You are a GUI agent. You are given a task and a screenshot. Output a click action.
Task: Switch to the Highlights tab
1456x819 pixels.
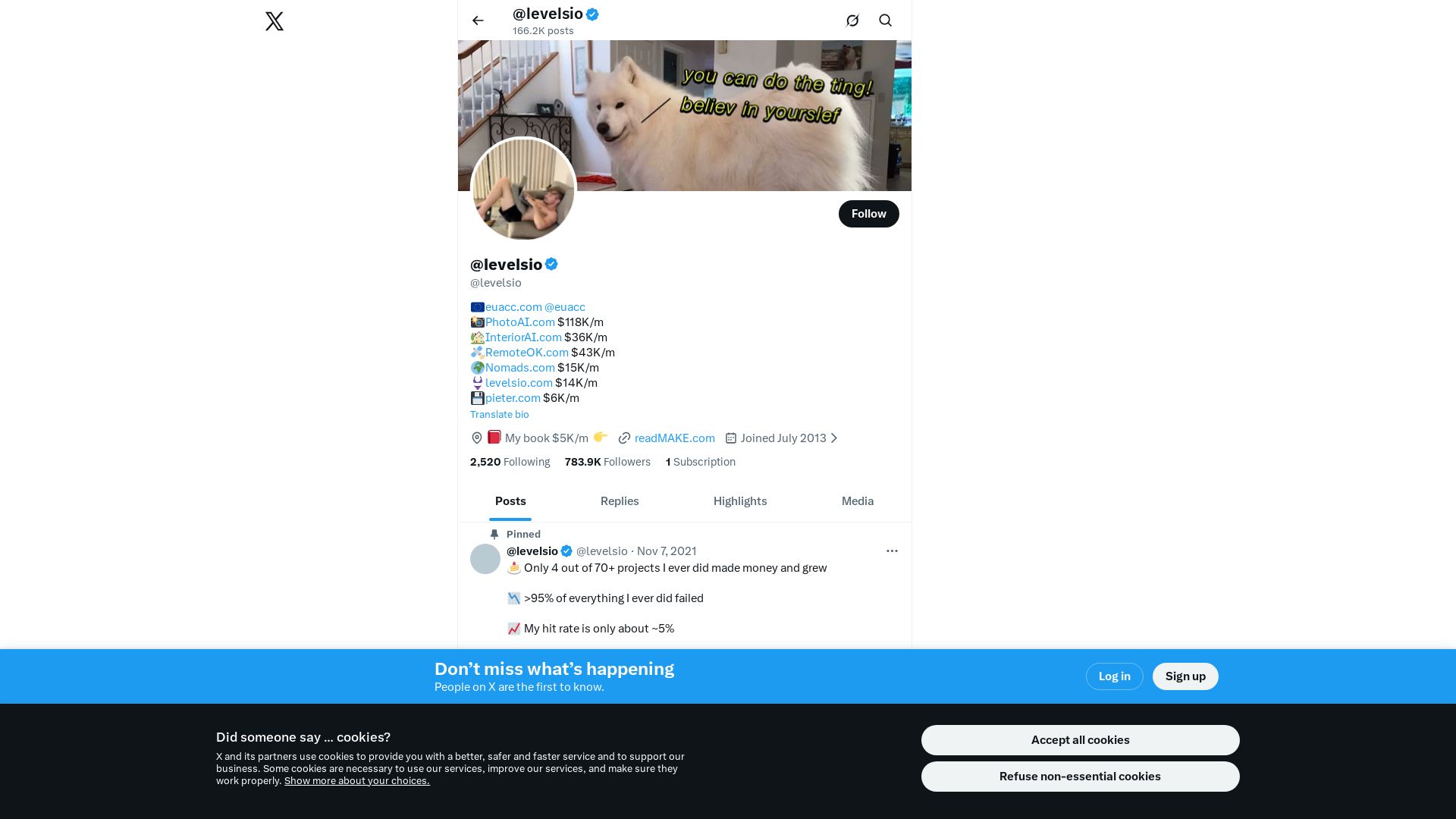pyautogui.click(x=740, y=501)
